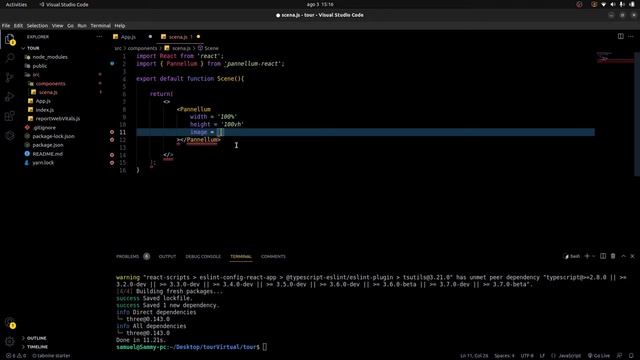
Task: Open the Go menu
Action: pyautogui.click(x=70, y=25)
